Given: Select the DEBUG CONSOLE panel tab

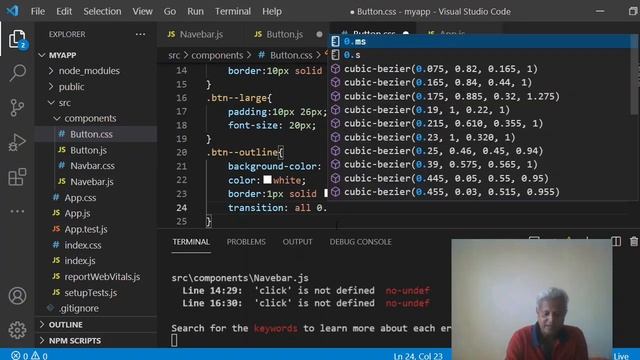Looking at the screenshot, I should coord(360,242).
